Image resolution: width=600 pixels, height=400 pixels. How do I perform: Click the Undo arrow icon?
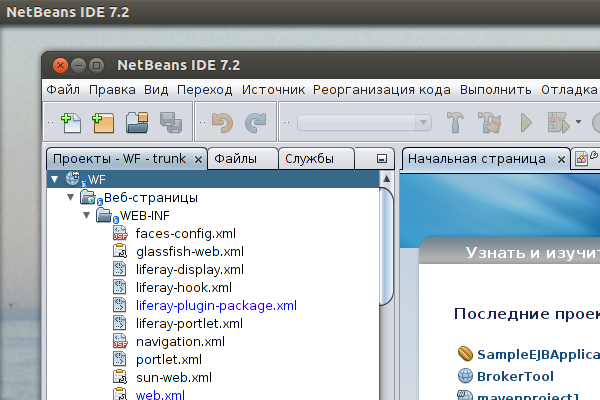click(x=222, y=123)
